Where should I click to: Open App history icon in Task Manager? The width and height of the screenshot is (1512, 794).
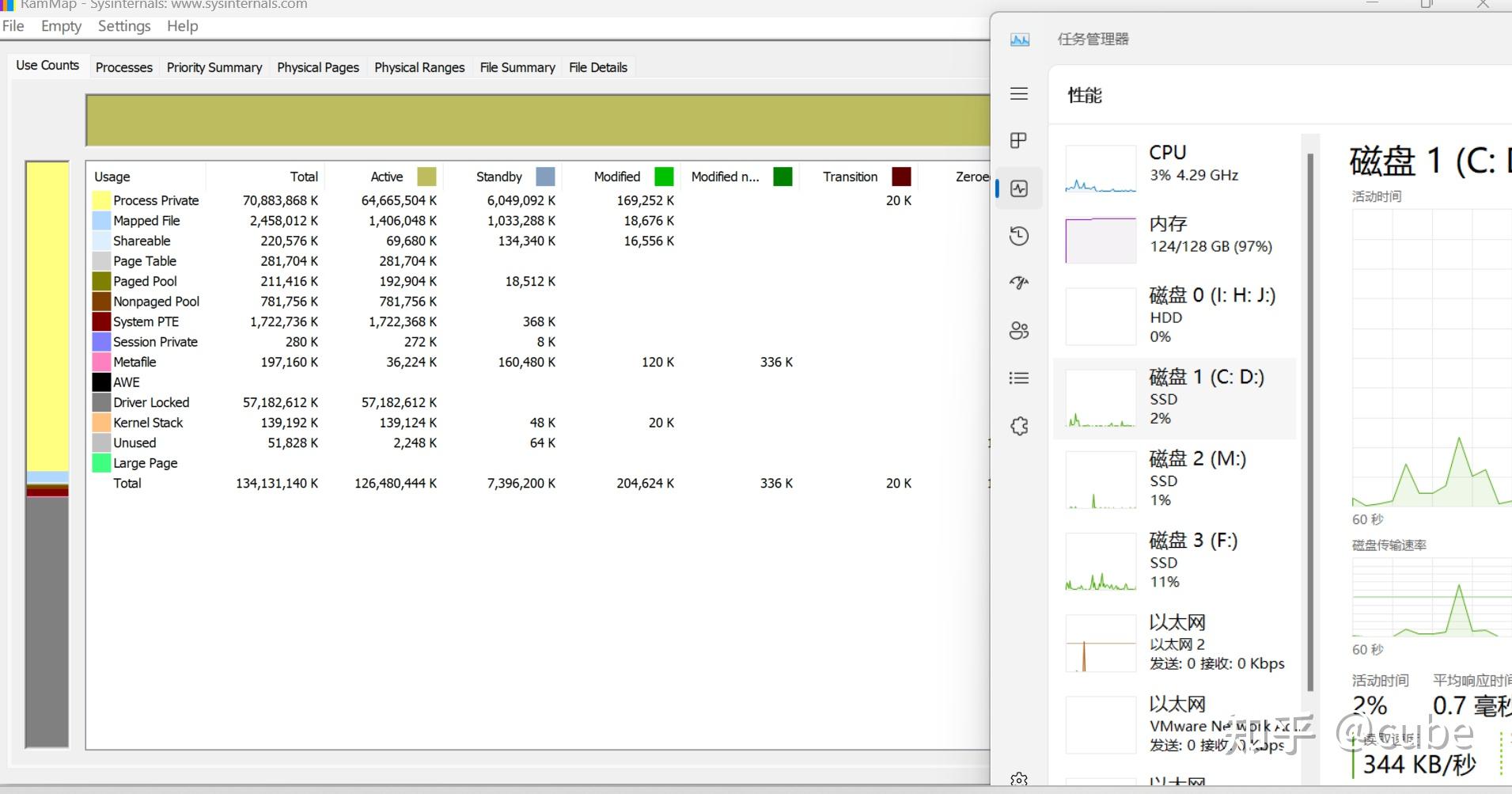click(x=1019, y=236)
